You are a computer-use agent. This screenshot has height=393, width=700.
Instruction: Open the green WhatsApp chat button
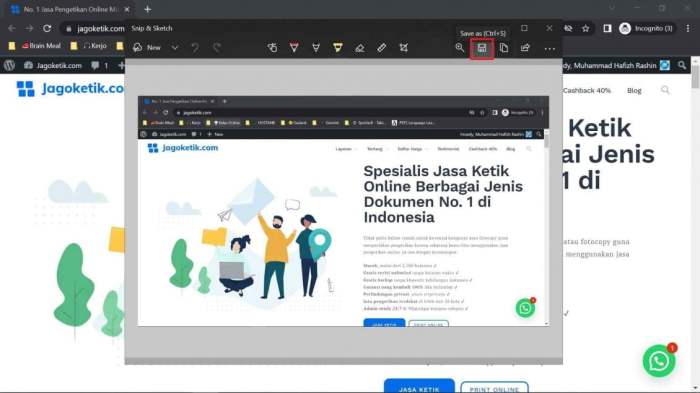659,361
